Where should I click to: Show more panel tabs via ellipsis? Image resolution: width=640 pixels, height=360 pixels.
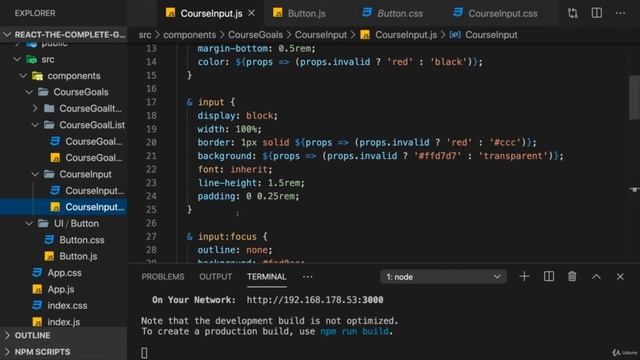tap(307, 277)
